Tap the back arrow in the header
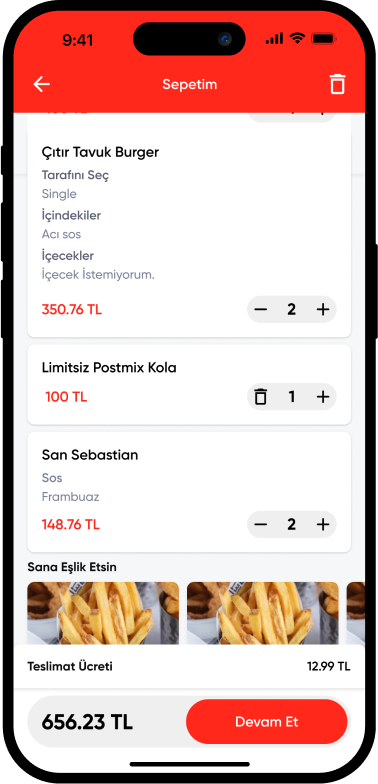The height and width of the screenshot is (784, 378). (x=42, y=84)
